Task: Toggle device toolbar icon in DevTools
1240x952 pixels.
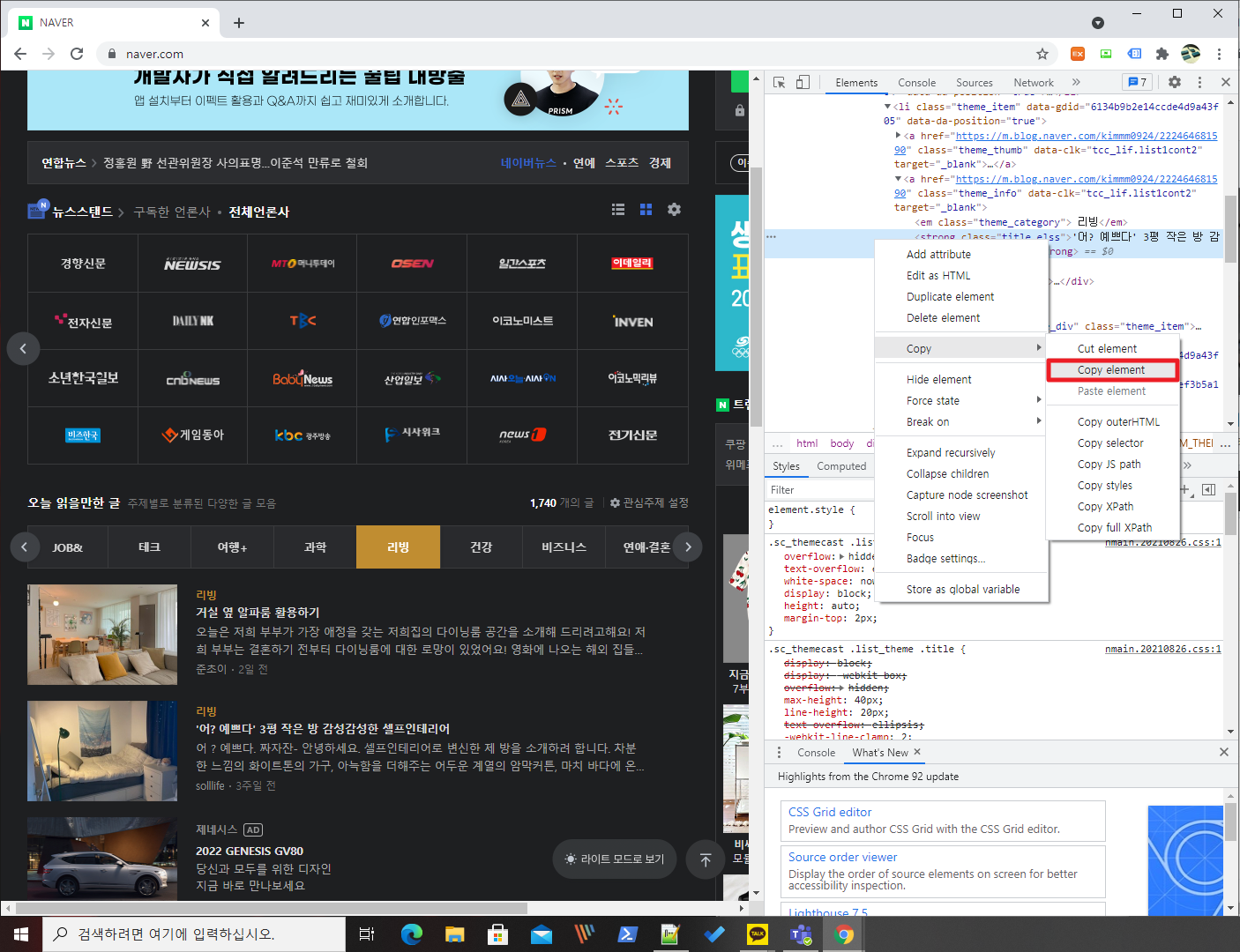Action: point(803,82)
